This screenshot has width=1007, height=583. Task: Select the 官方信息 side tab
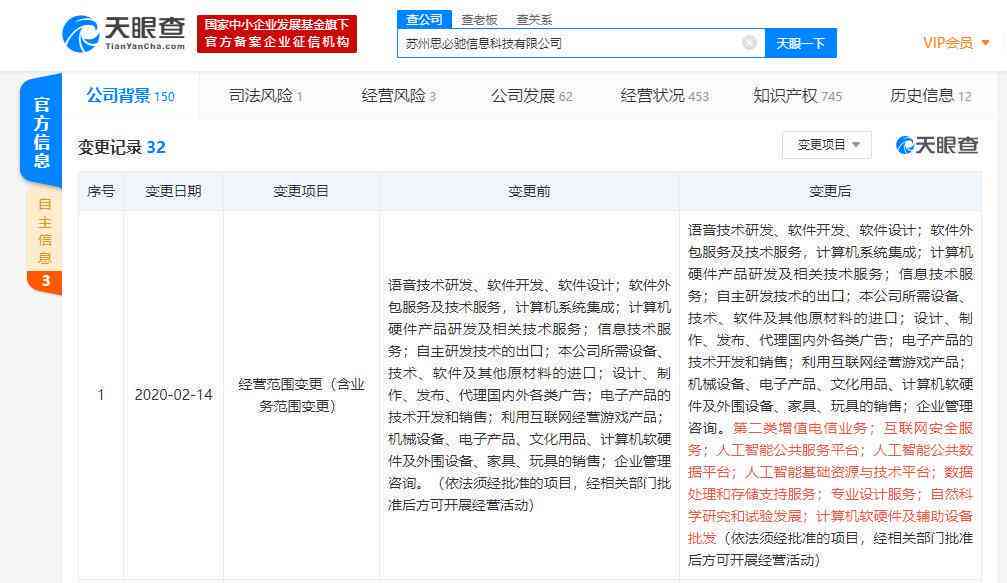(42, 132)
